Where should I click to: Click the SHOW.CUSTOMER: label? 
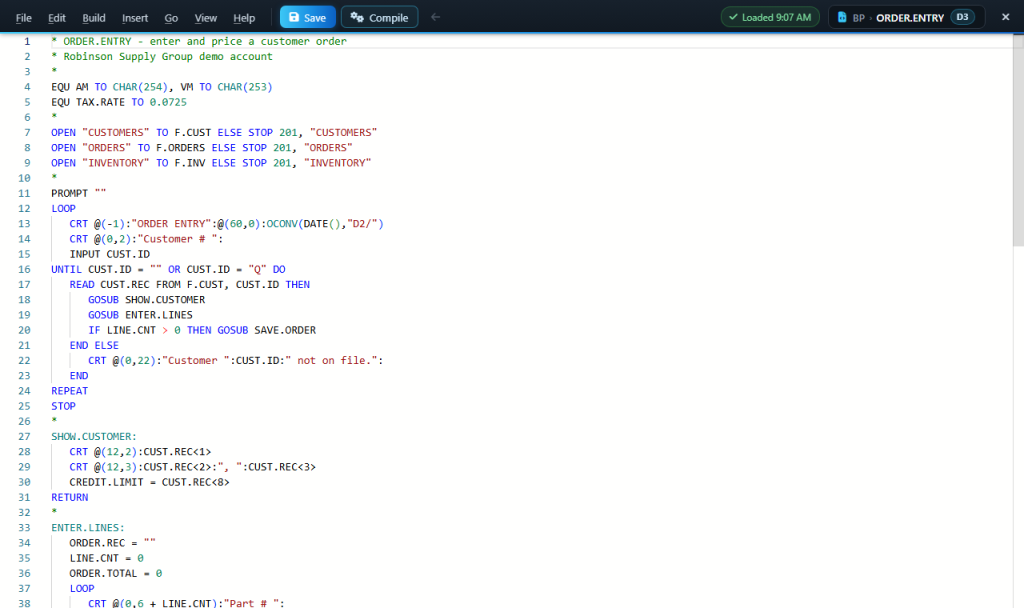pos(94,436)
